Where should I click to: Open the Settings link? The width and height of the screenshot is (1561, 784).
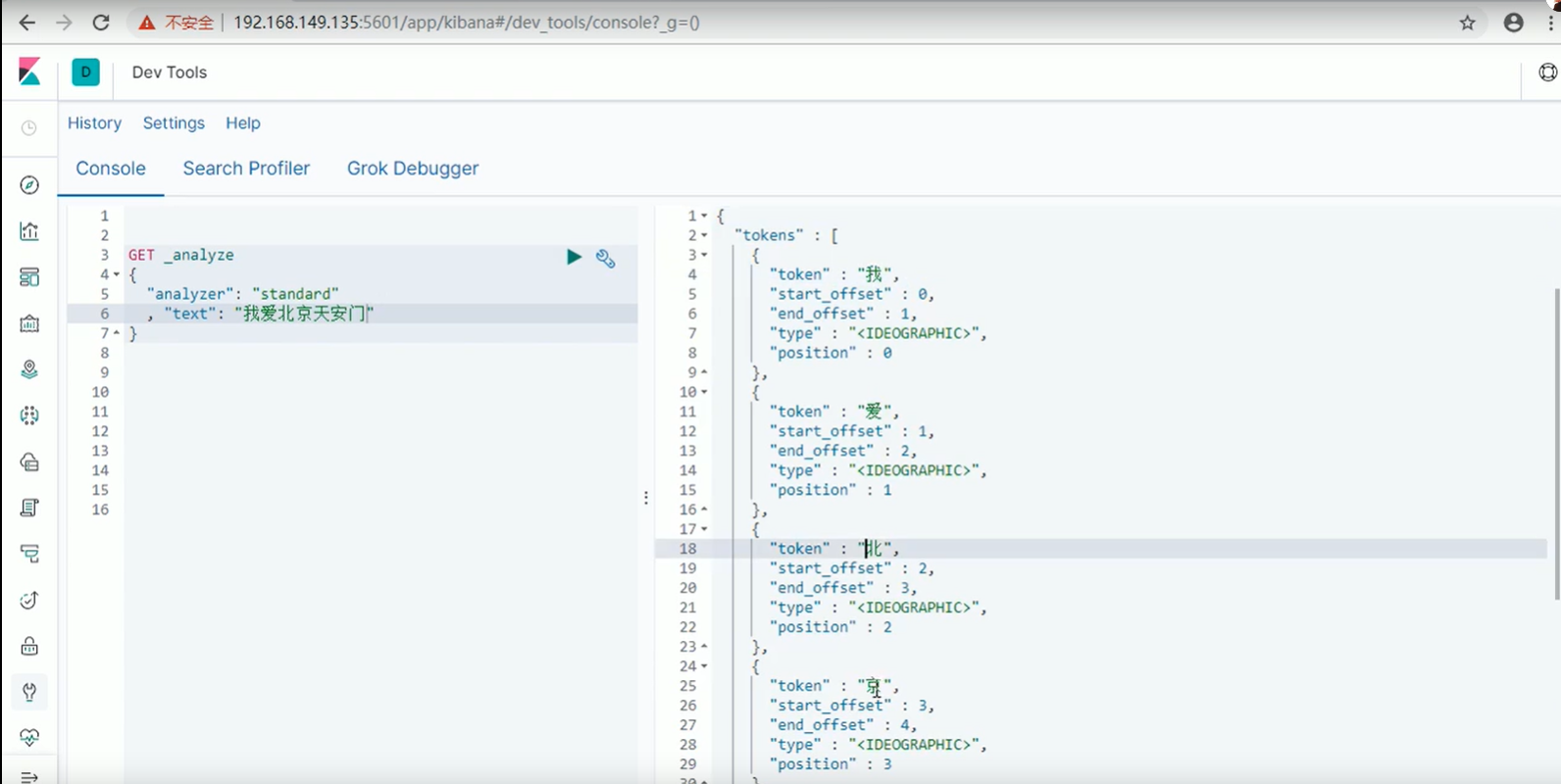click(174, 122)
